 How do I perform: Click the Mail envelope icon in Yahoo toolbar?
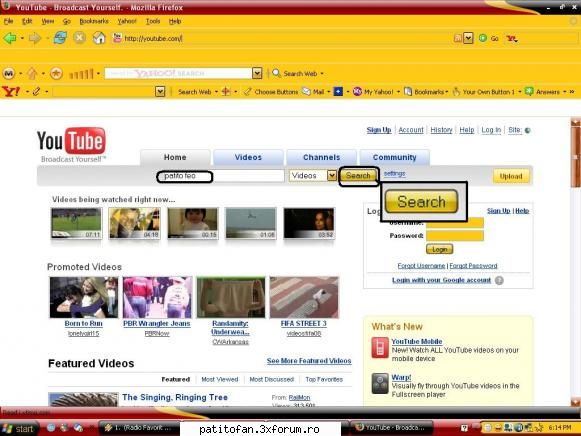tap(306, 91)
